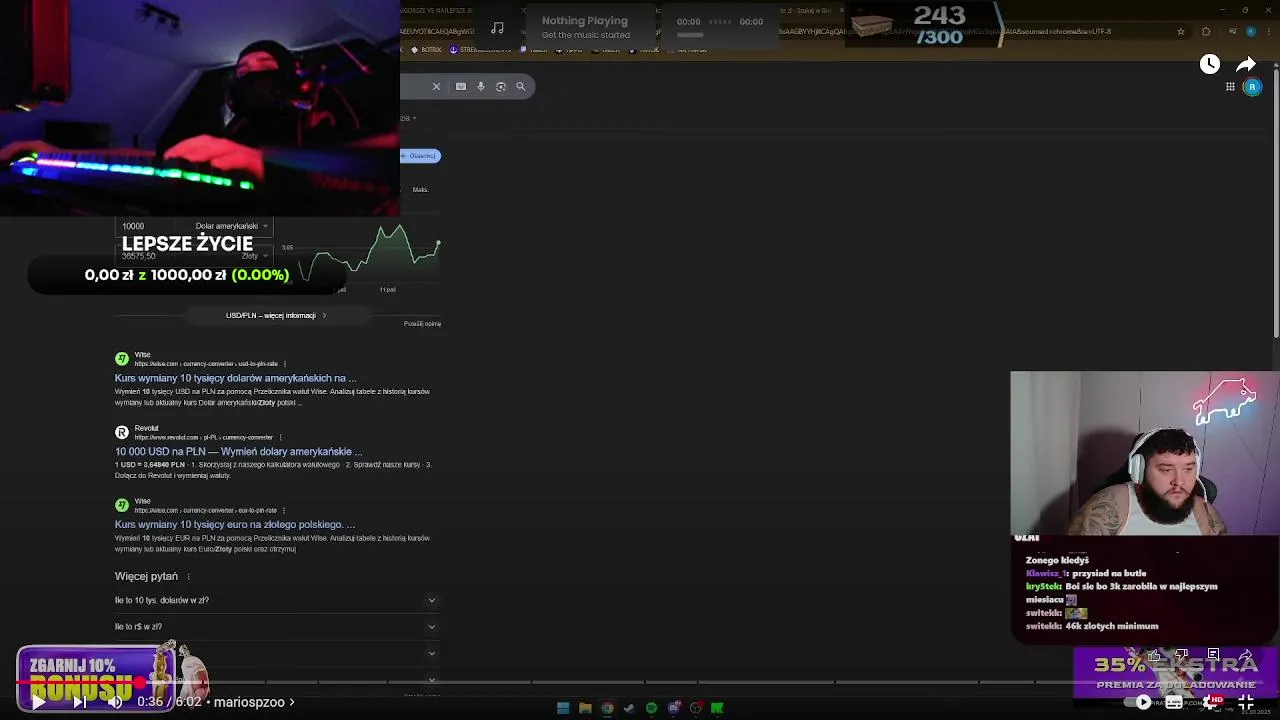Screen dimensions: 1280x720
Task: Open the options menu of the first Wise result
Action: pyautogui.click(x=285, y=364)
